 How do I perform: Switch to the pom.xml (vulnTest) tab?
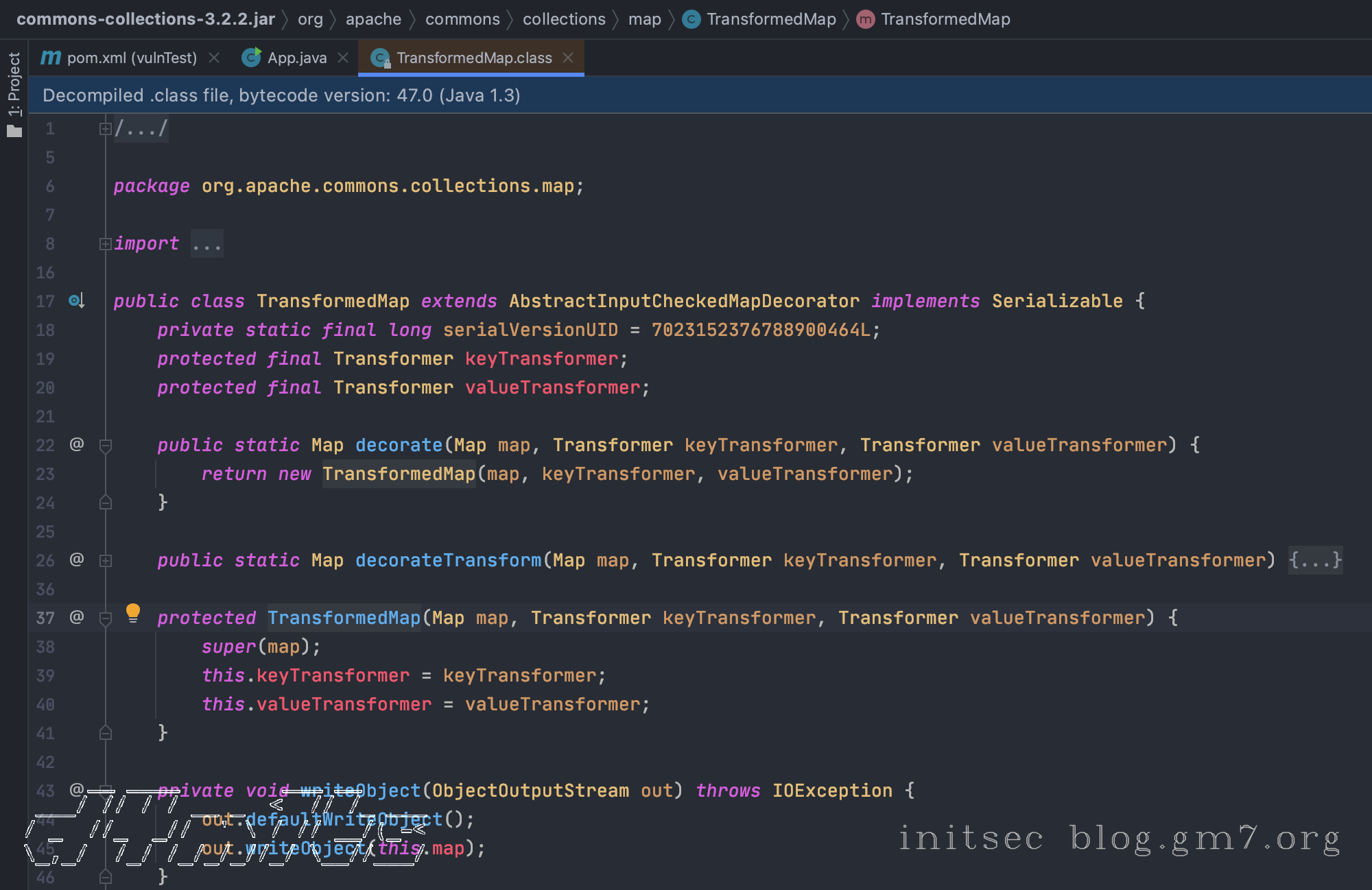[132, 58]
